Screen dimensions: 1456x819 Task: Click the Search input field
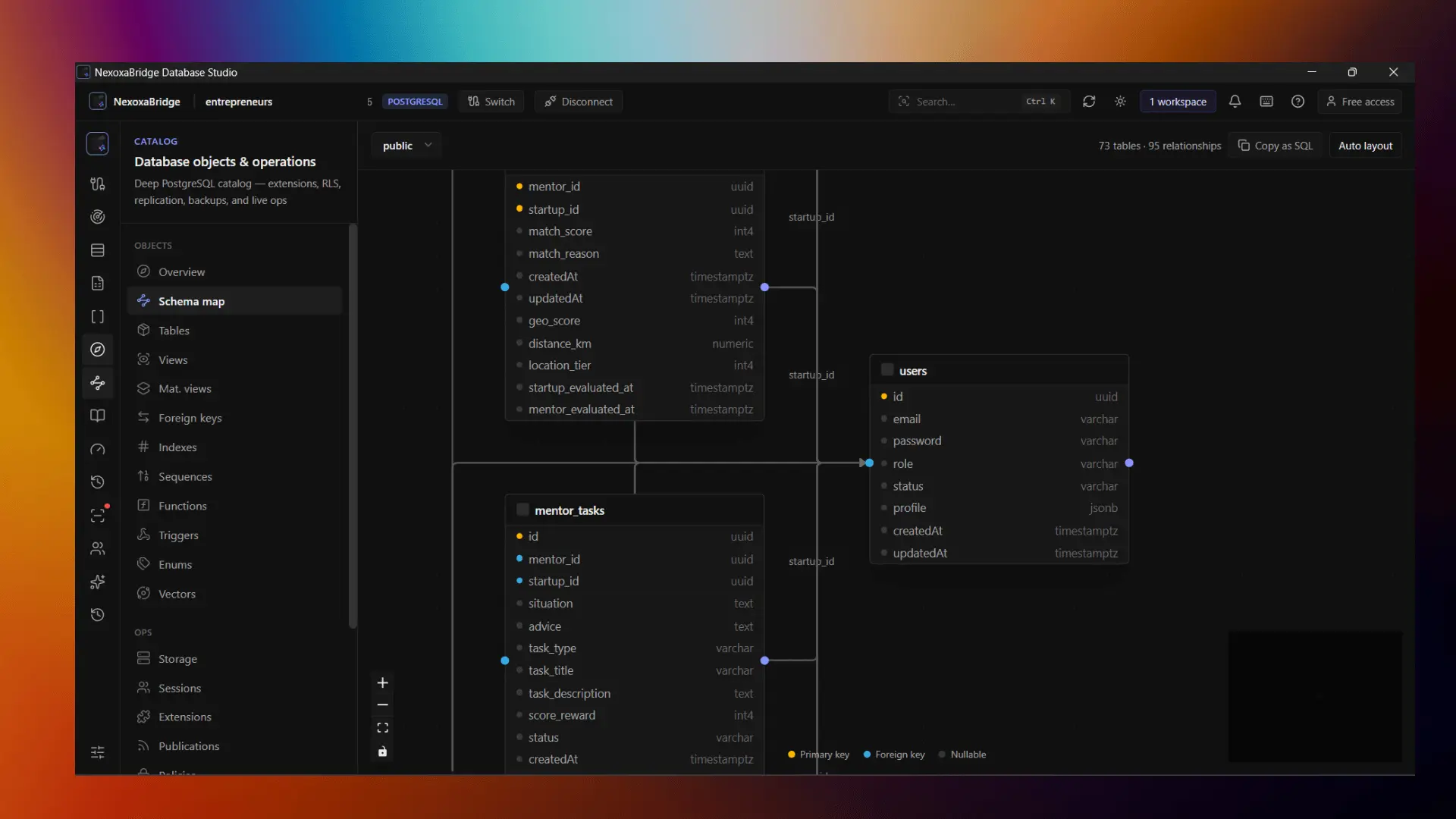tap(979, 102)
